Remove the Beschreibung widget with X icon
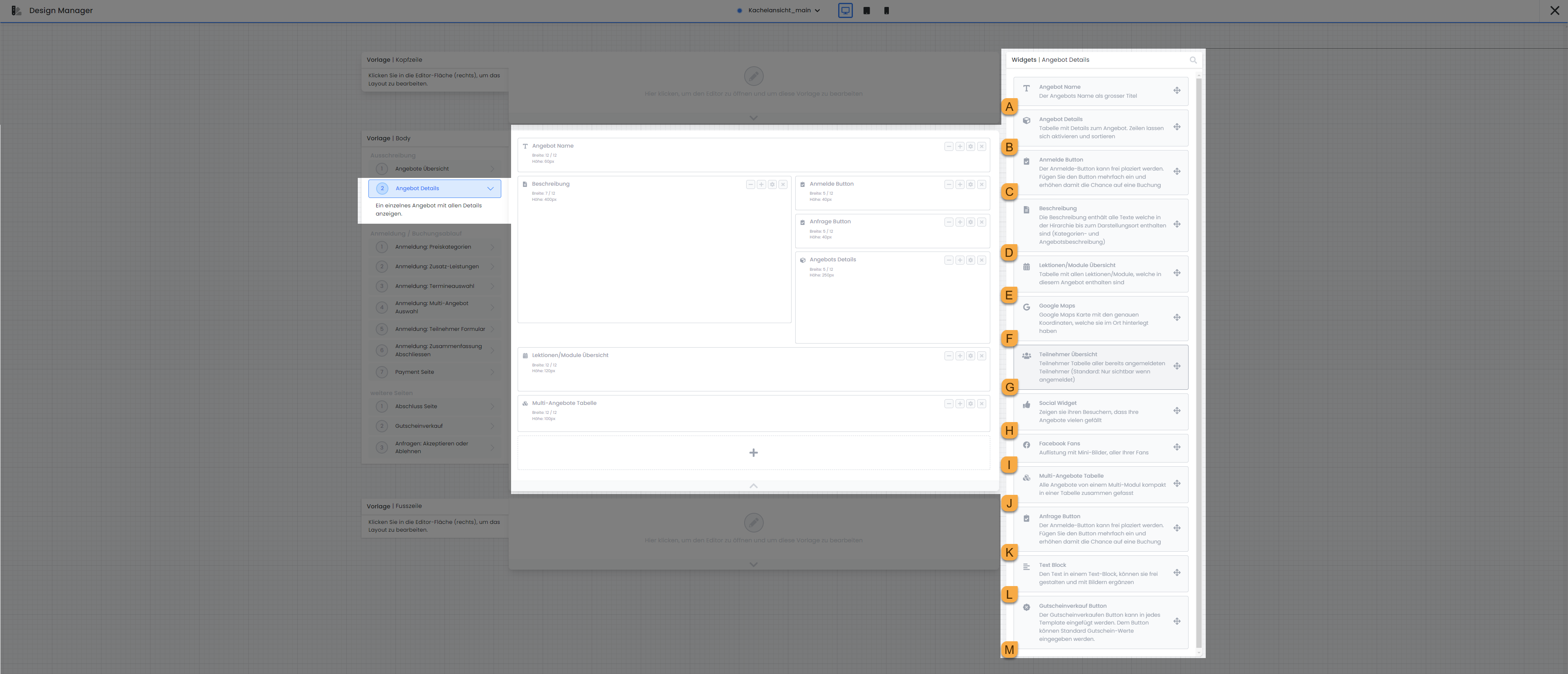 [x=783, y=184]
